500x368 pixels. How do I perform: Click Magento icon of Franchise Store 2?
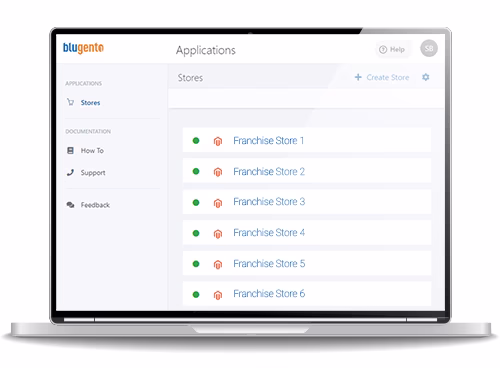[218, 172]
